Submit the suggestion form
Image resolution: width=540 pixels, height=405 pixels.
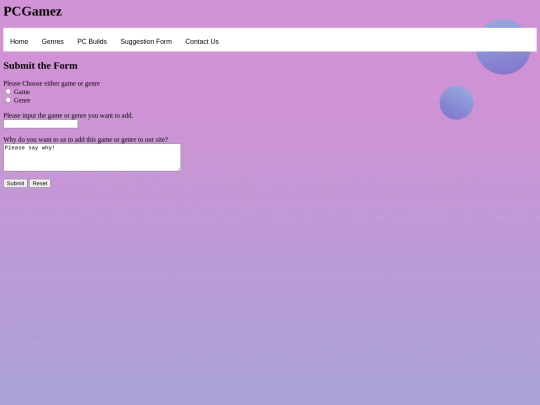15,183
